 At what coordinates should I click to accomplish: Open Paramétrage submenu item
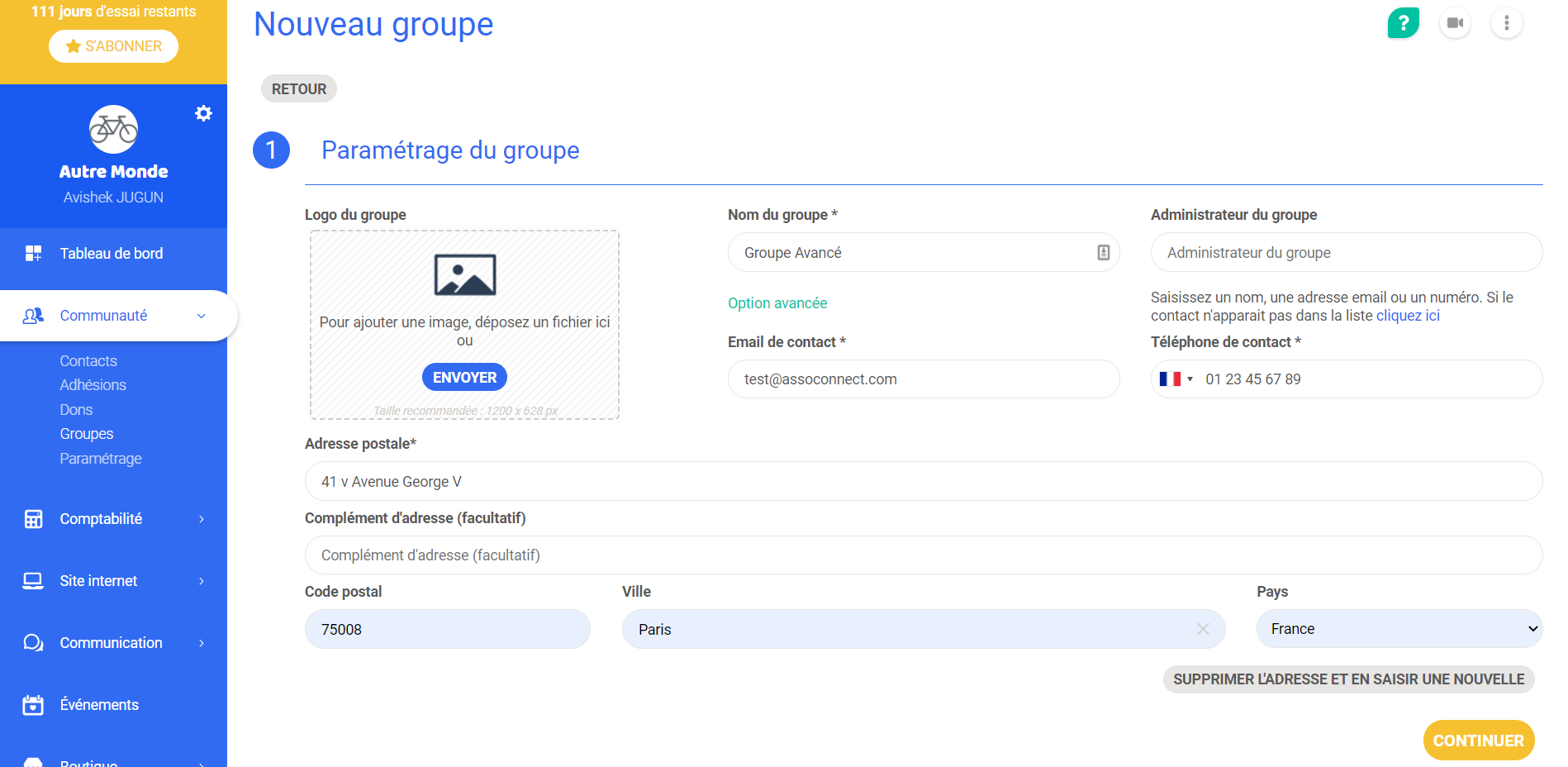[101, 459]
